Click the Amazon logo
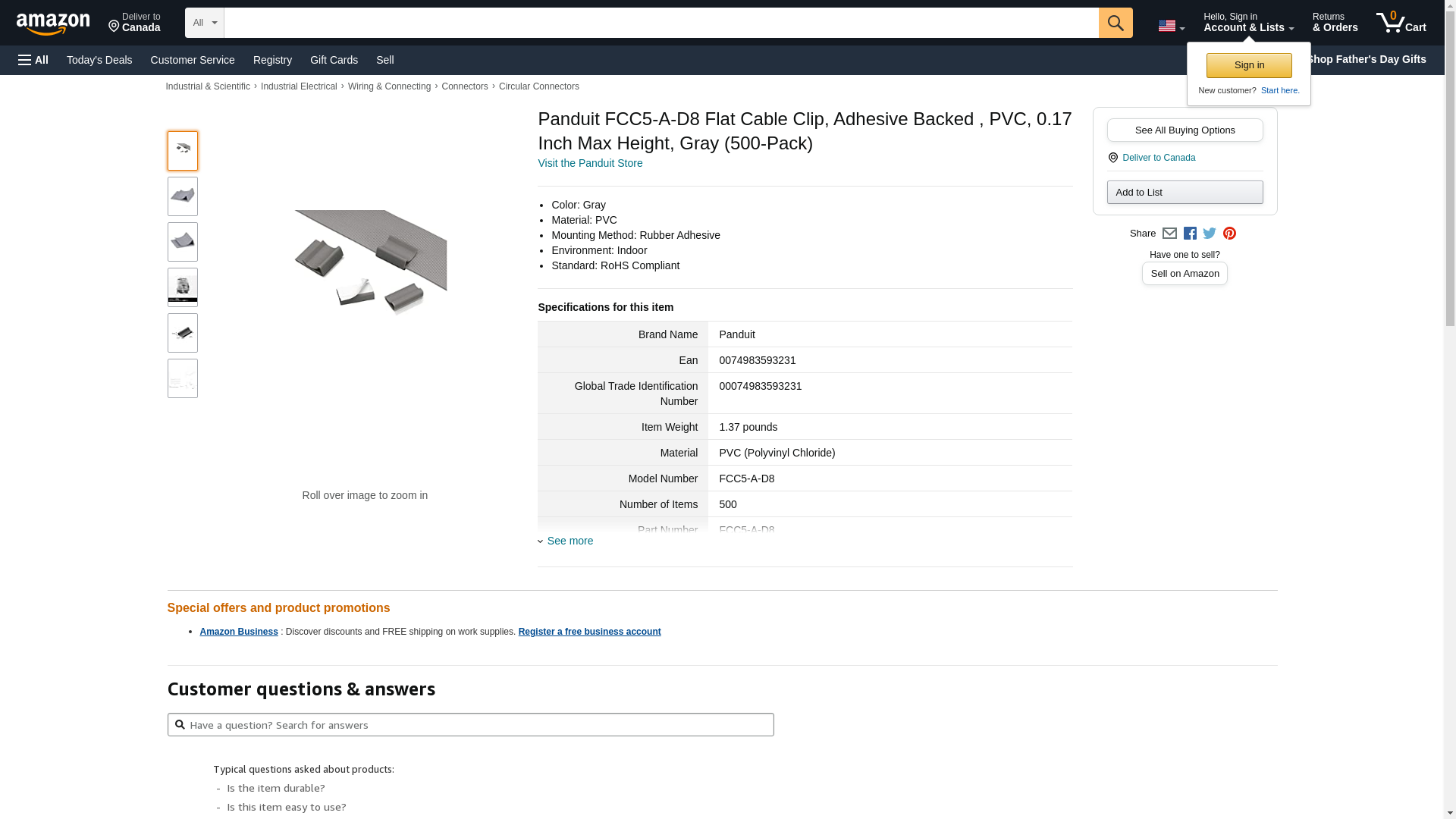The image size is (1456, 819). click(53, 24)
